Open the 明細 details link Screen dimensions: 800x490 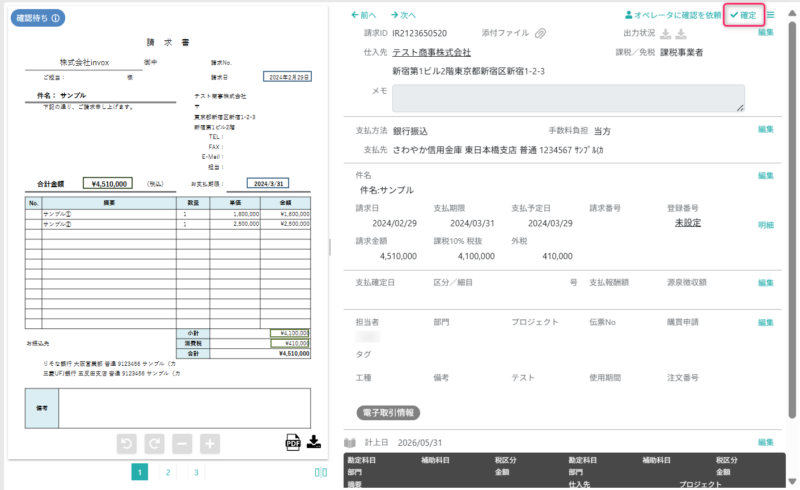pyautogui.click(x=766, y=225)
